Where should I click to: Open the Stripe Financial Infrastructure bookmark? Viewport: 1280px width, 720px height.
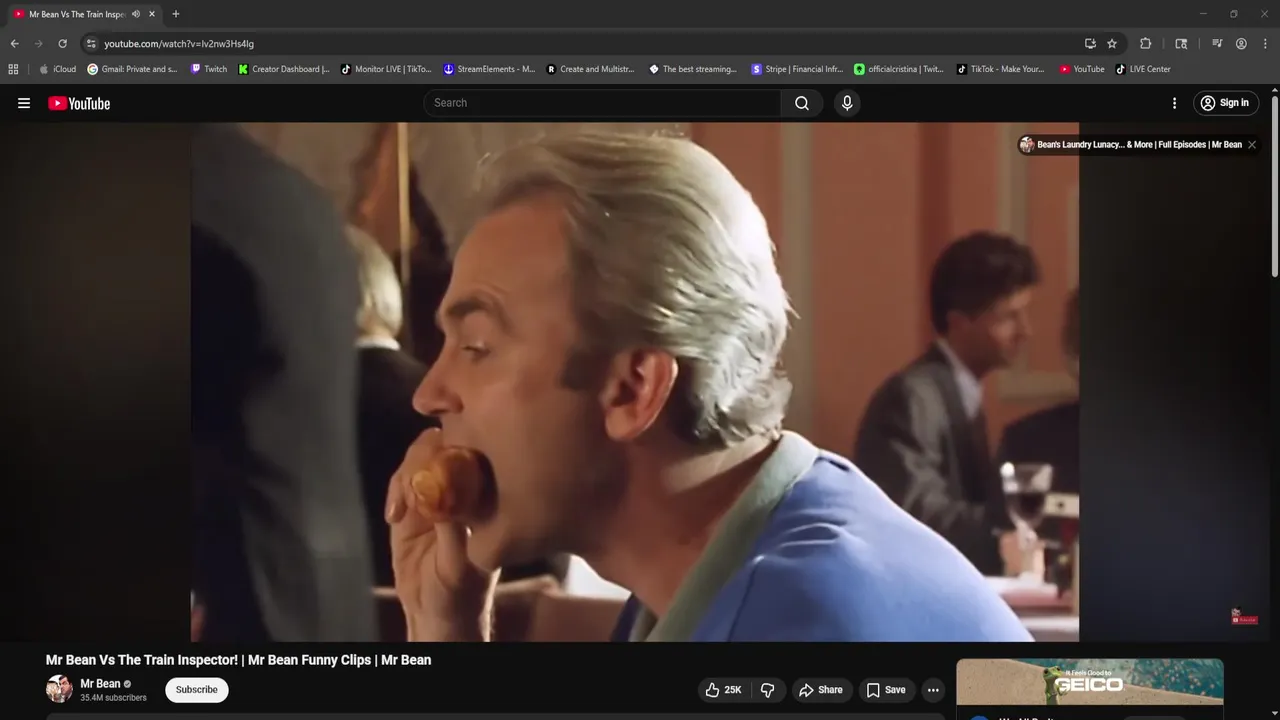(x=797, y=69)
